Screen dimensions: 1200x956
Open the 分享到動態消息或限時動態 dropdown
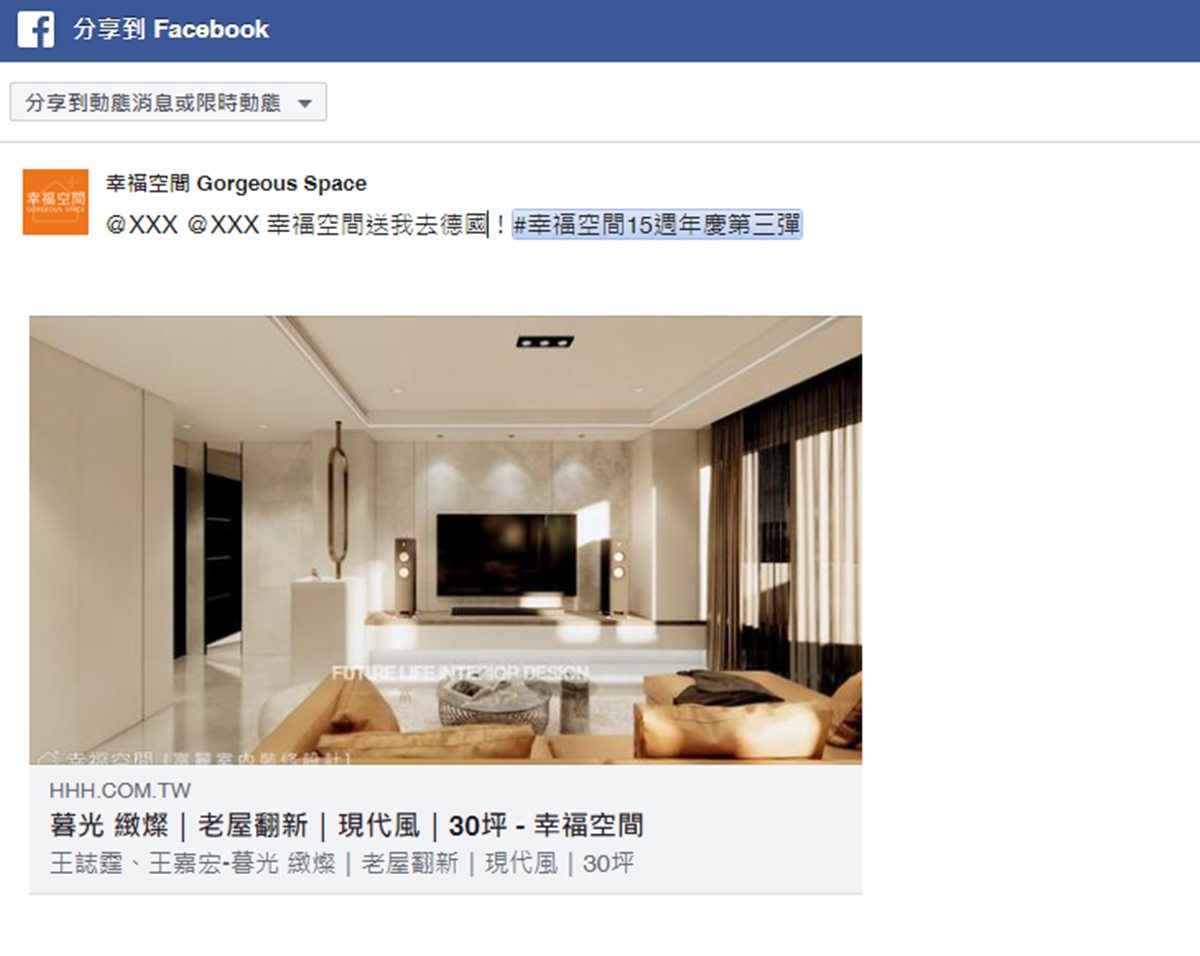(x=168, y=103)
